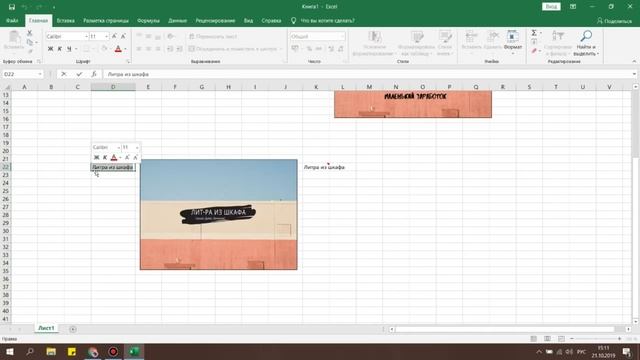640x360 pixels.
Task: Select the 'Литра из шкафа' image on sheet
Action: click(218, 215)
